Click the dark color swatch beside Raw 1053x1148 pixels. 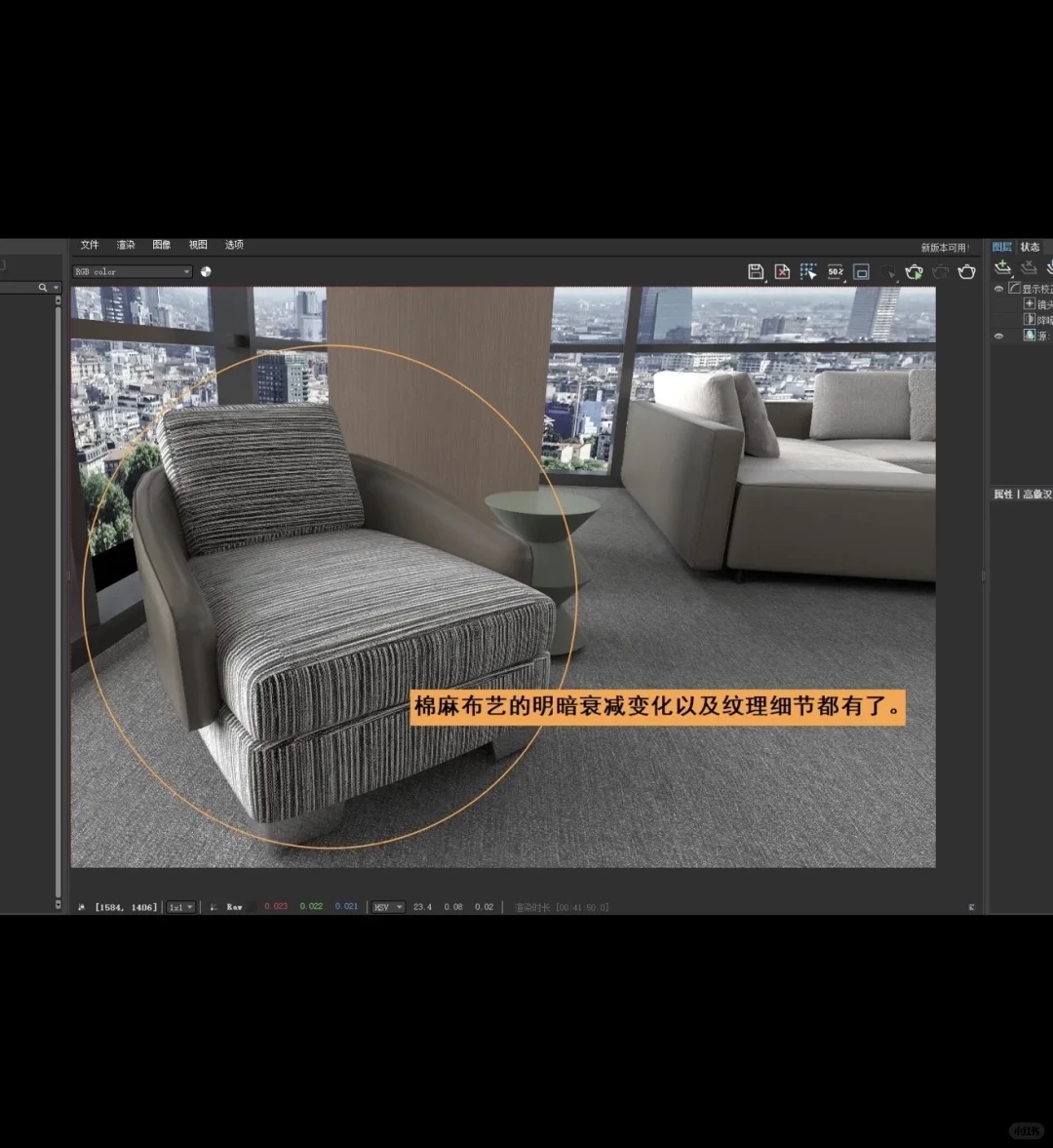251,907
